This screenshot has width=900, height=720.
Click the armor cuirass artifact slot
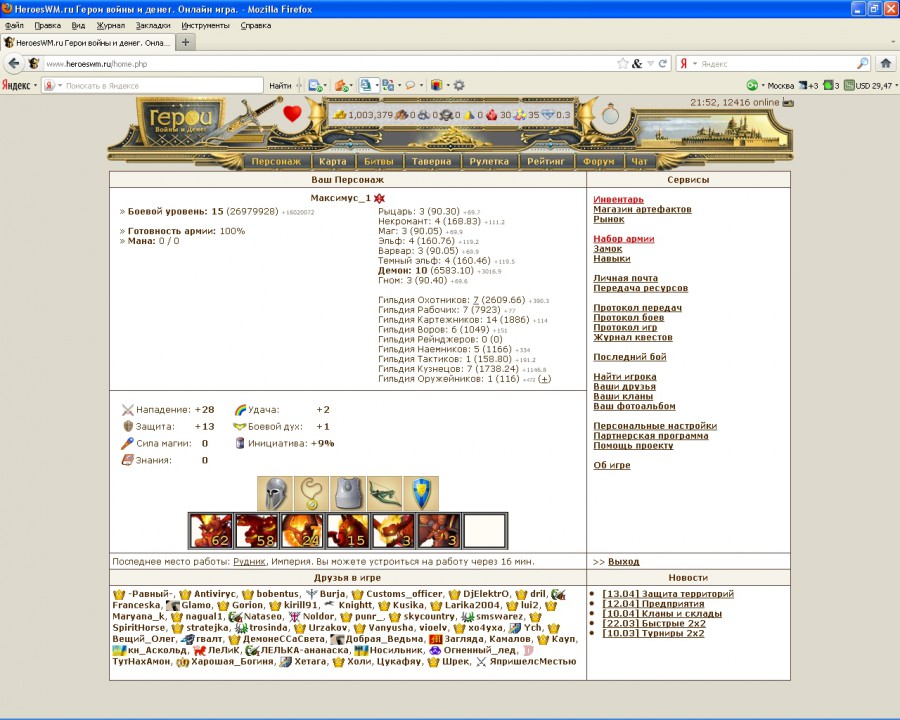pyautogui.click(x=348, y=493)
